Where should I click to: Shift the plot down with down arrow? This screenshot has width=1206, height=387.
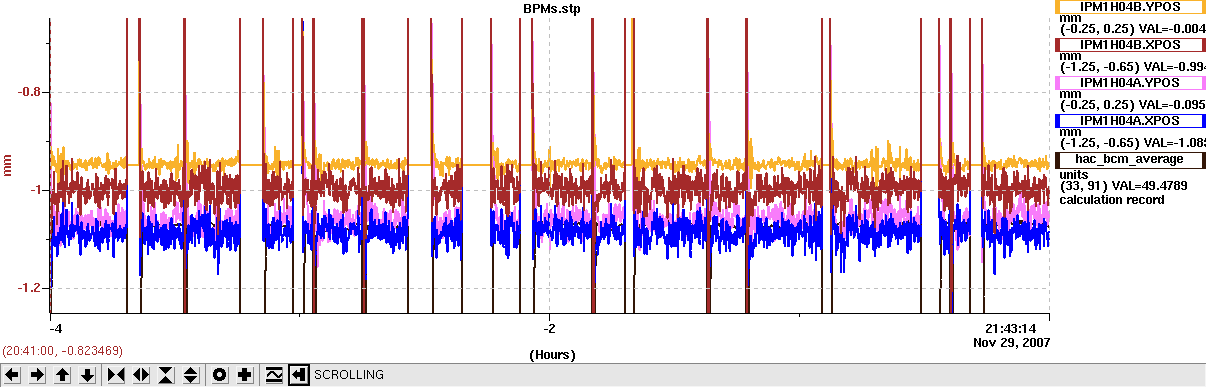click(x=88, y=375)
